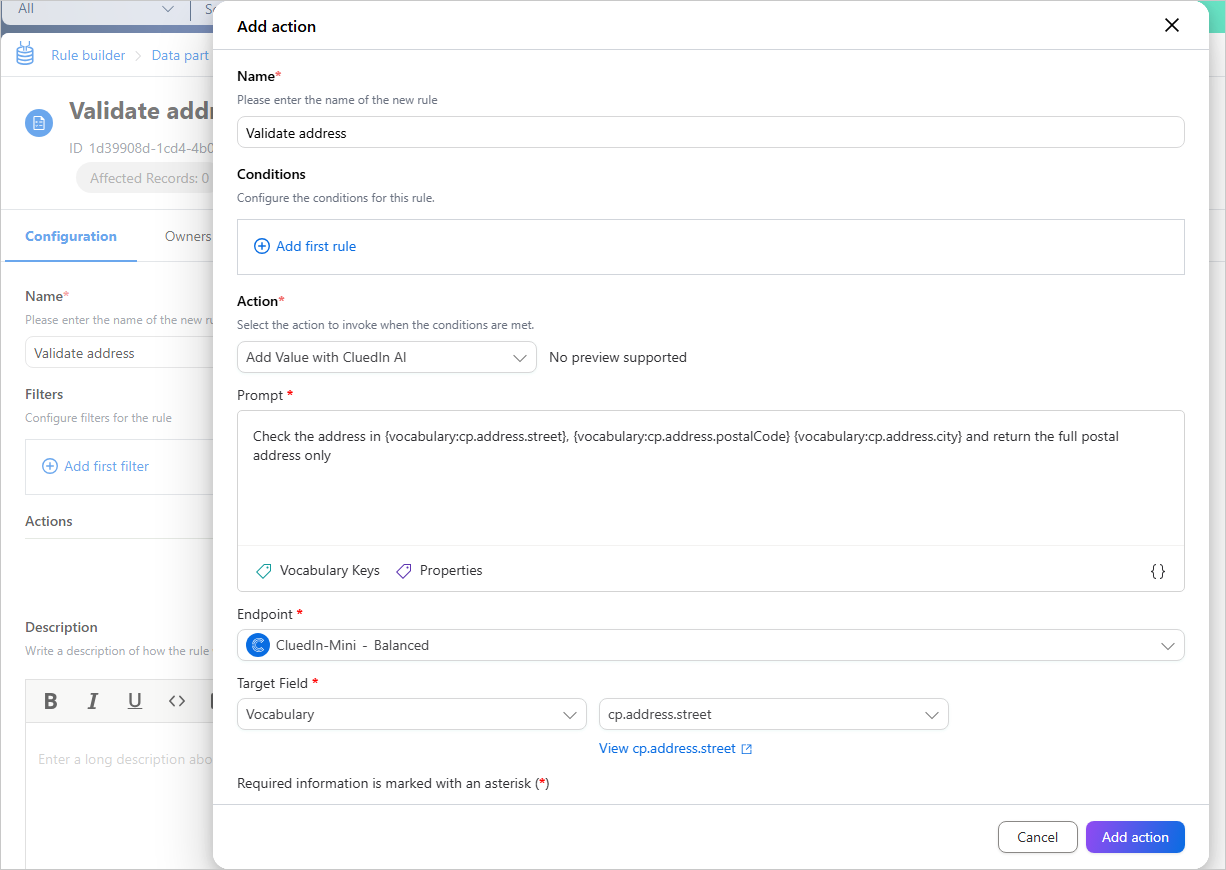The height and width of the screenshot is (870, 1226).
Task: Click the Rule builder database icon
Action: [x=25, y=55]
